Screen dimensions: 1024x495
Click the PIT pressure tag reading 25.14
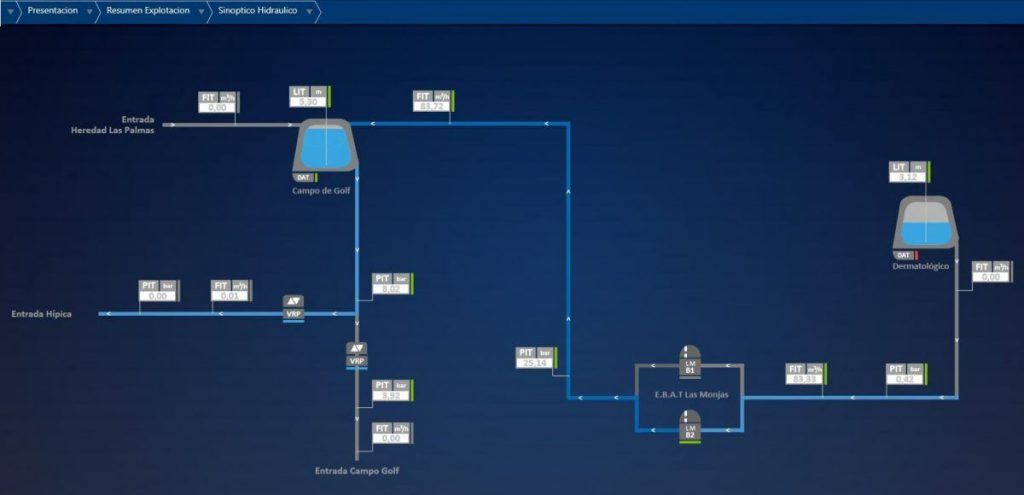click(x=537, y=358)
